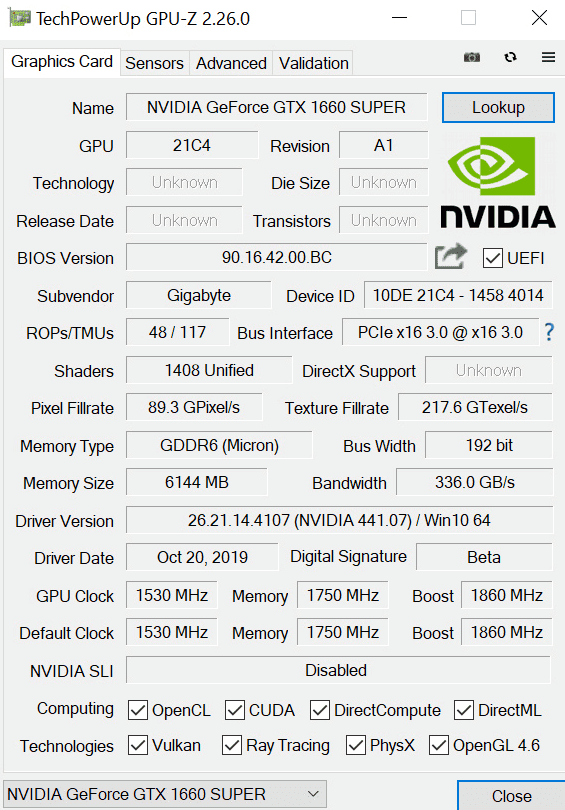The height and width of the screenshot is (810, 565).
Task: Click the BIOS export share arrow icon
Action: point(451,257)
